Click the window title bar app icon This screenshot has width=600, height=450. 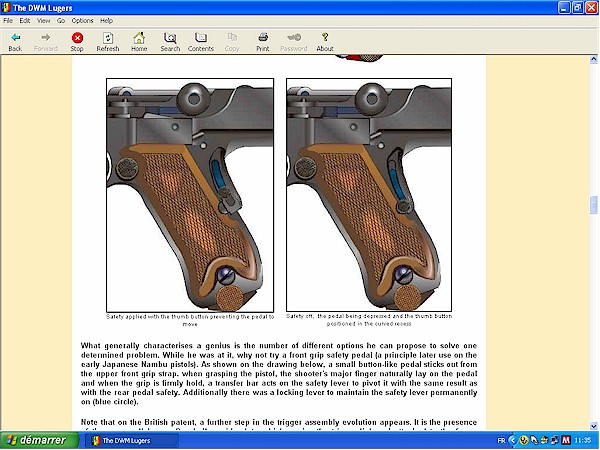(x=6, y=7)
